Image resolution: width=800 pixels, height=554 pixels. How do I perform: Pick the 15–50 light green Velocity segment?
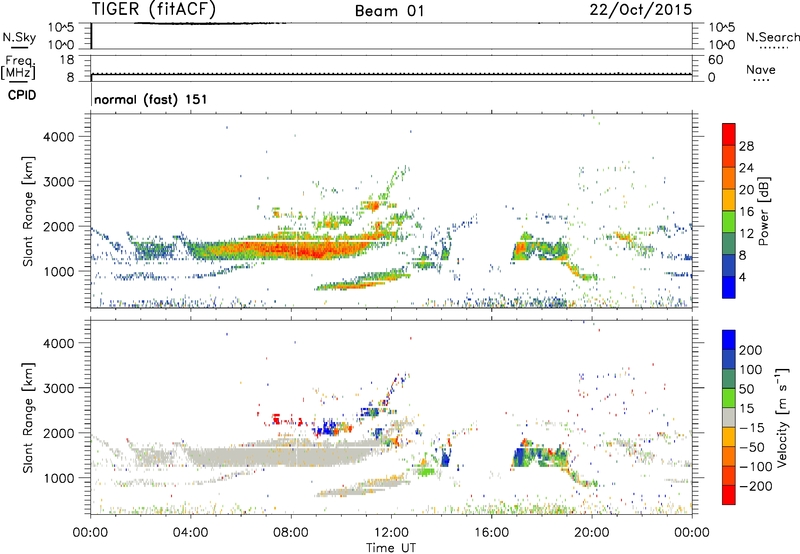click(729, 398)
